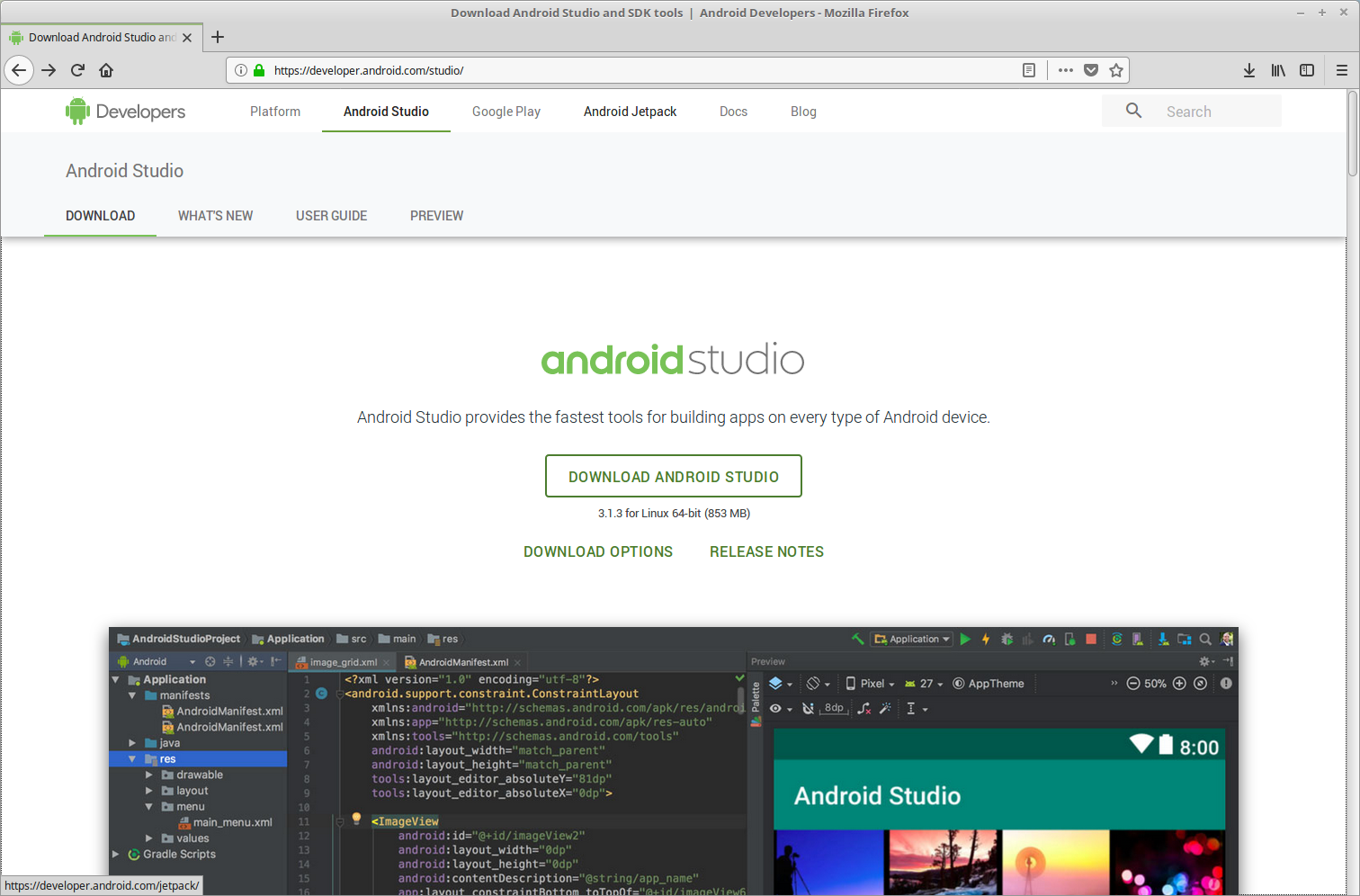Viewport: 1360px width, 896px height.
Task: Run the app with the green play icon
Action: [964, 639]
